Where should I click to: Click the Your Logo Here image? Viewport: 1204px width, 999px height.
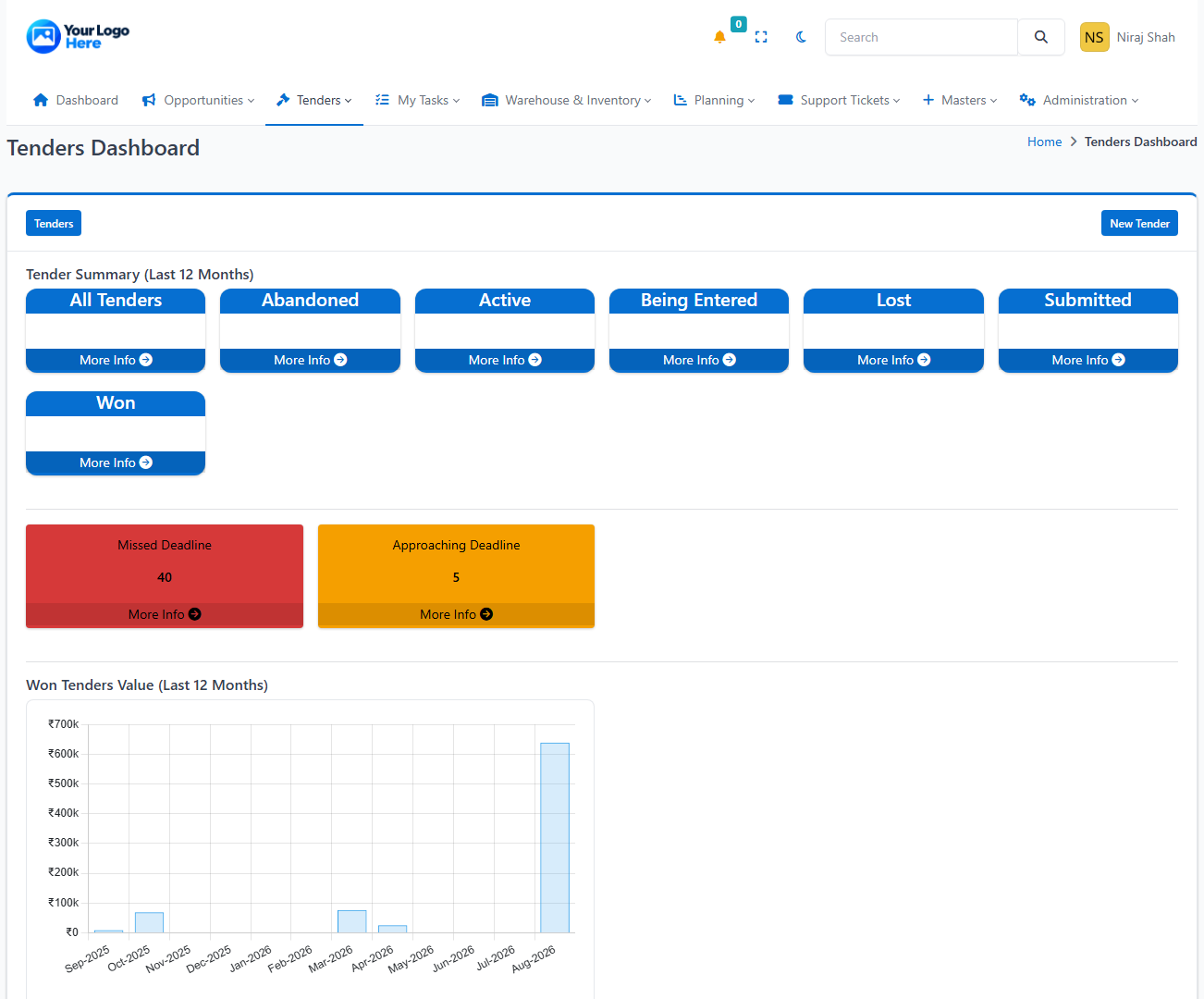coord(78,36)
